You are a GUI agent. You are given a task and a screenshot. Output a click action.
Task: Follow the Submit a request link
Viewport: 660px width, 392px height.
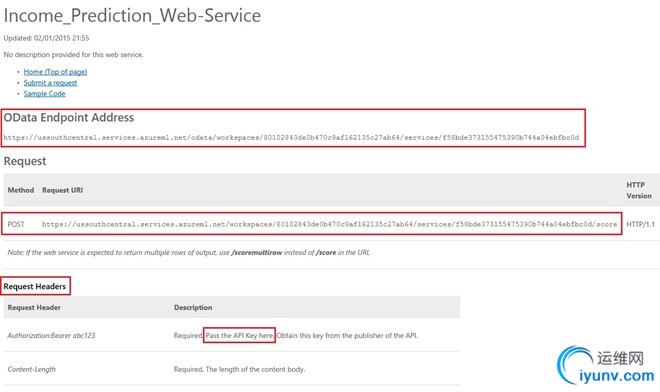tap(50, 83)
